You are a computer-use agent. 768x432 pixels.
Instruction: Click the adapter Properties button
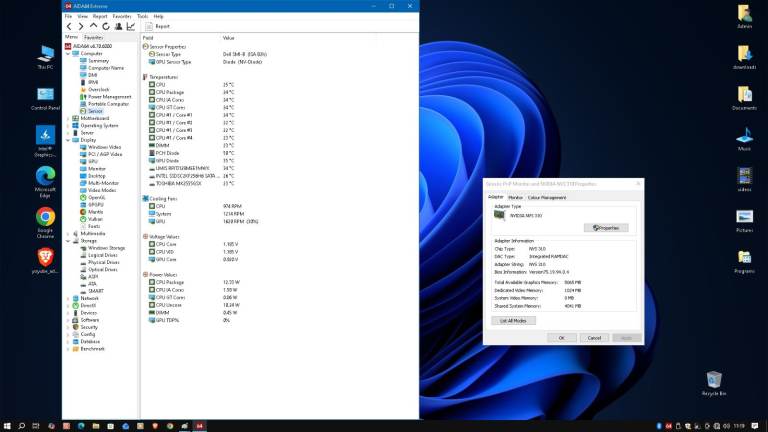pos(606,228)
